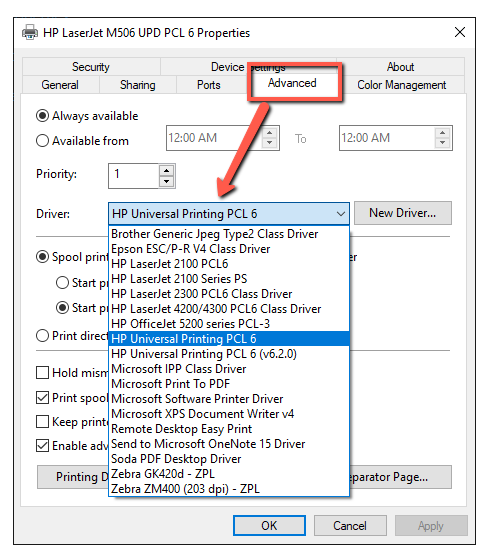Click the New Driver button

(x=403, y=213)
